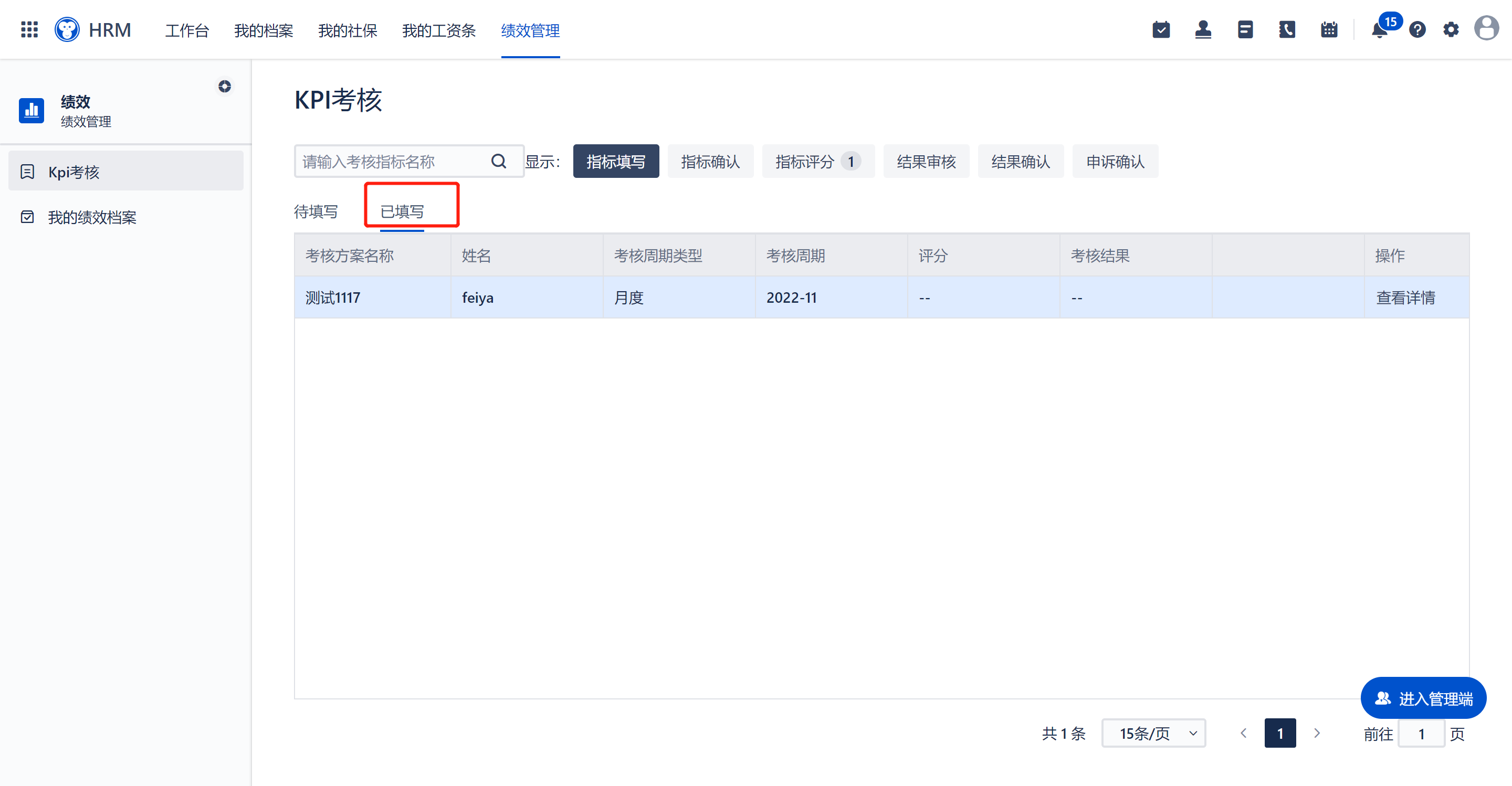Switch to the 已填写 tab

(x=402, y=211)
